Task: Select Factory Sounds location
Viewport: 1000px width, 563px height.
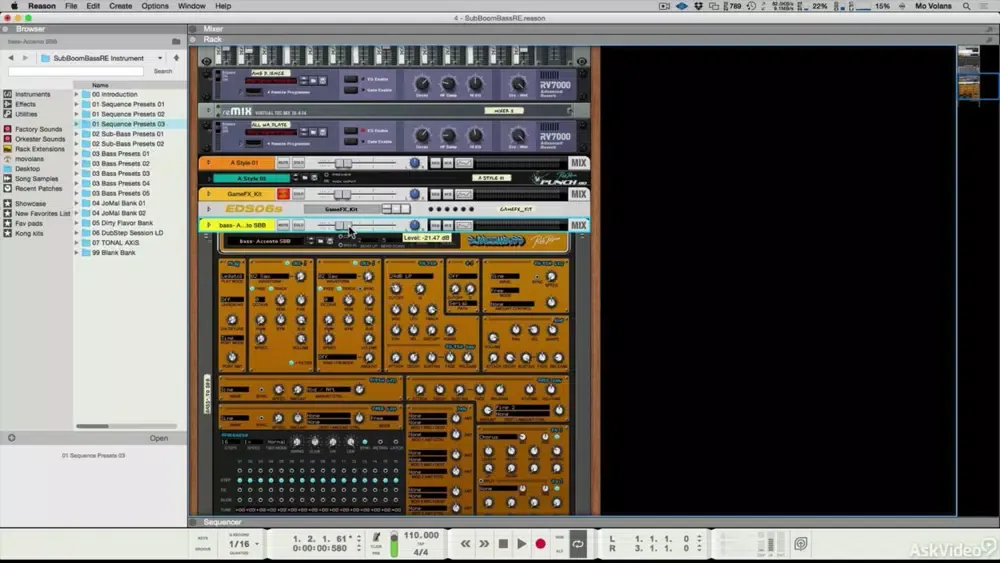Action: [x=38, y=129]
